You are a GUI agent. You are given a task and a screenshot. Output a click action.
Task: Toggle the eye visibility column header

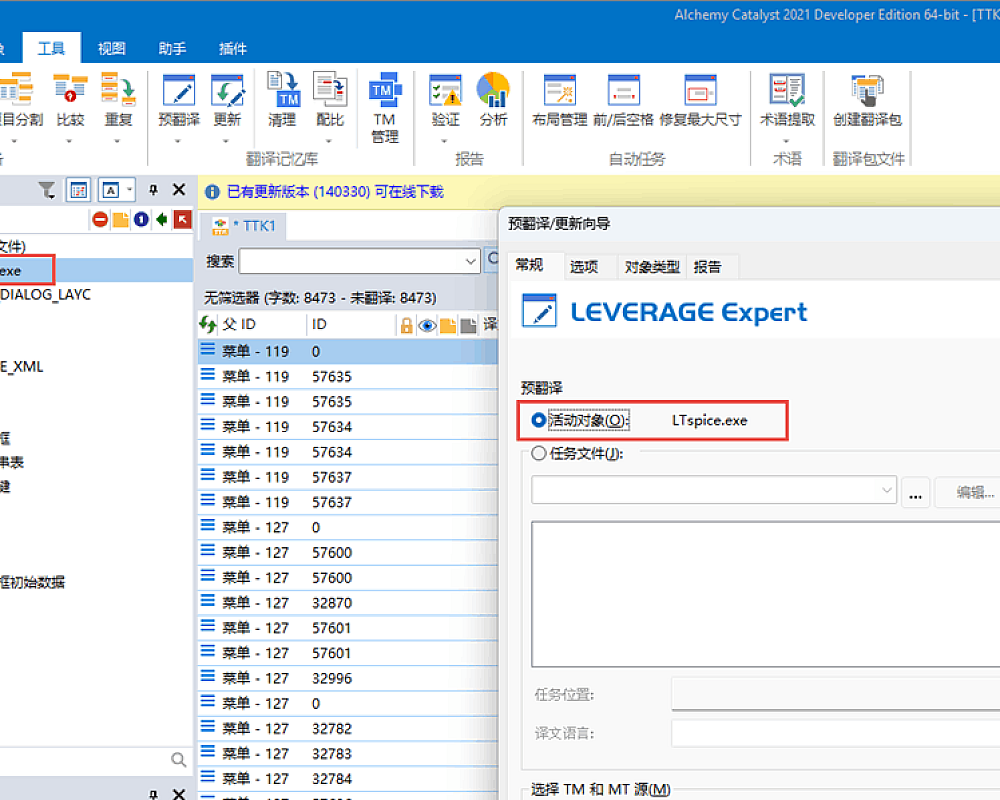click(x=427, y=325)
